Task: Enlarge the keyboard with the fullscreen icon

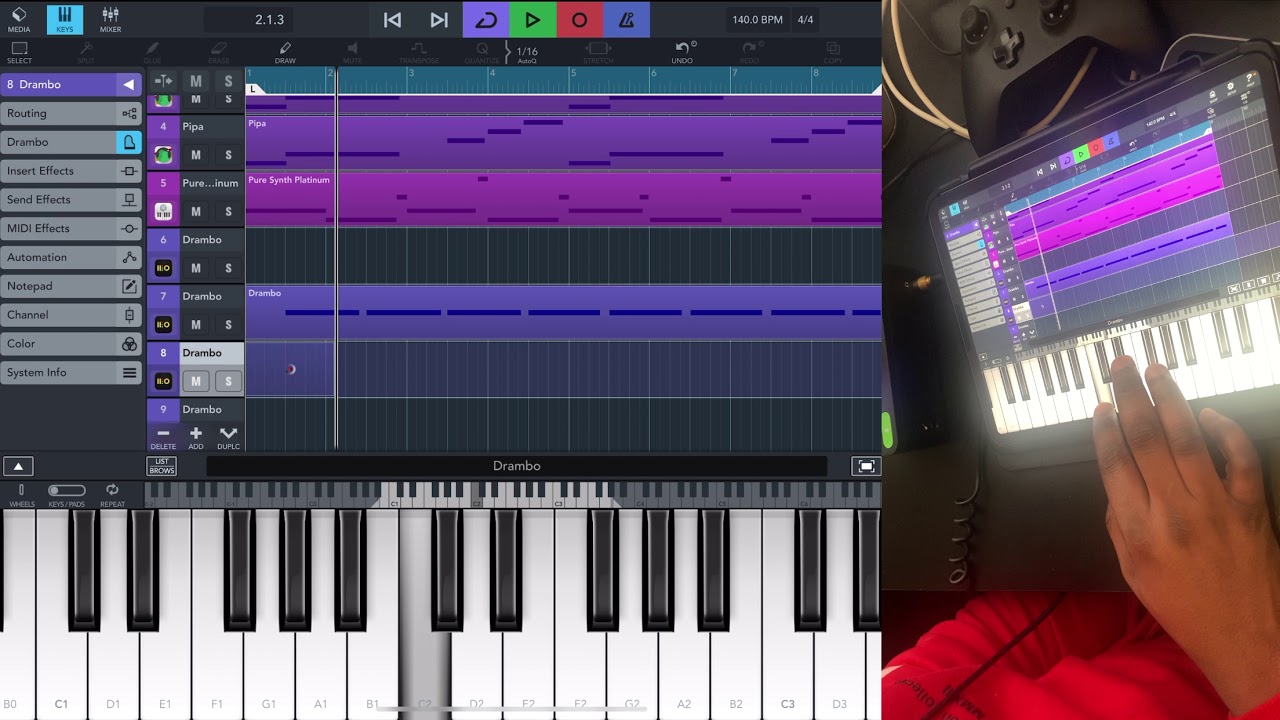Action: 866,466
